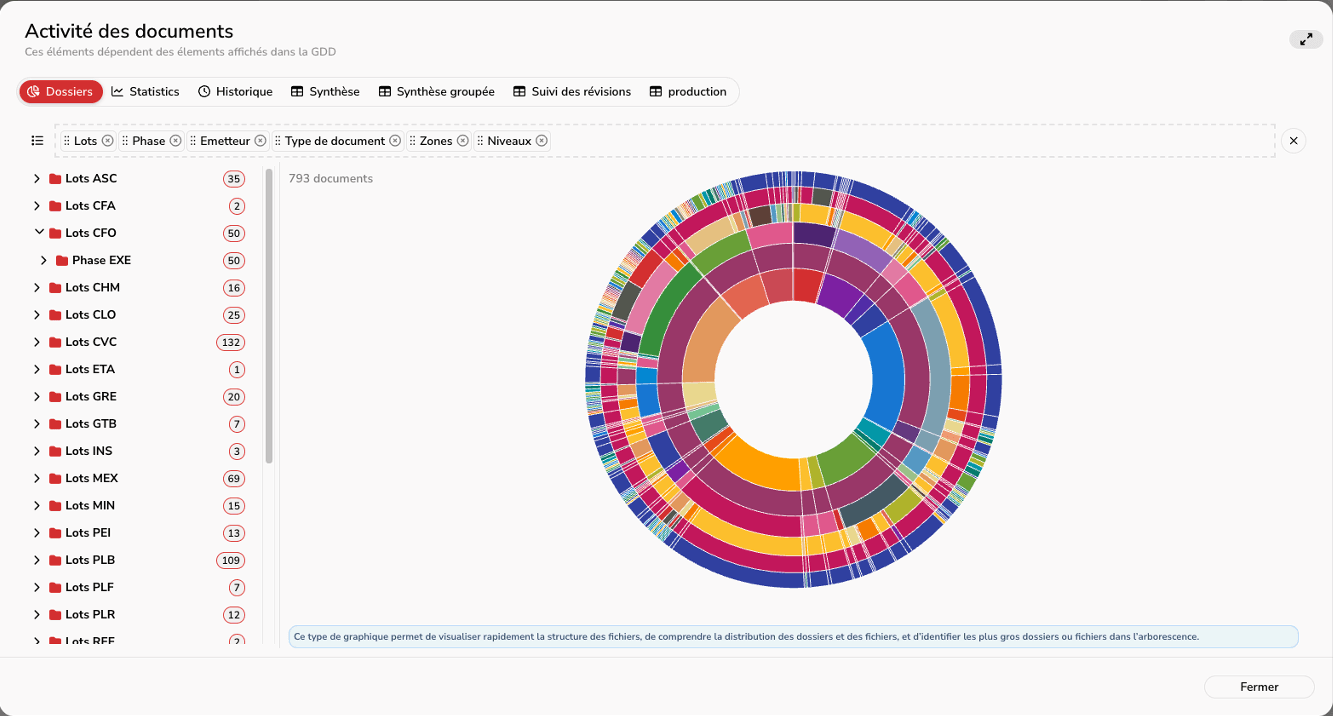
Task: Open the Suivi des révisions tab
Action: point(572,92)
